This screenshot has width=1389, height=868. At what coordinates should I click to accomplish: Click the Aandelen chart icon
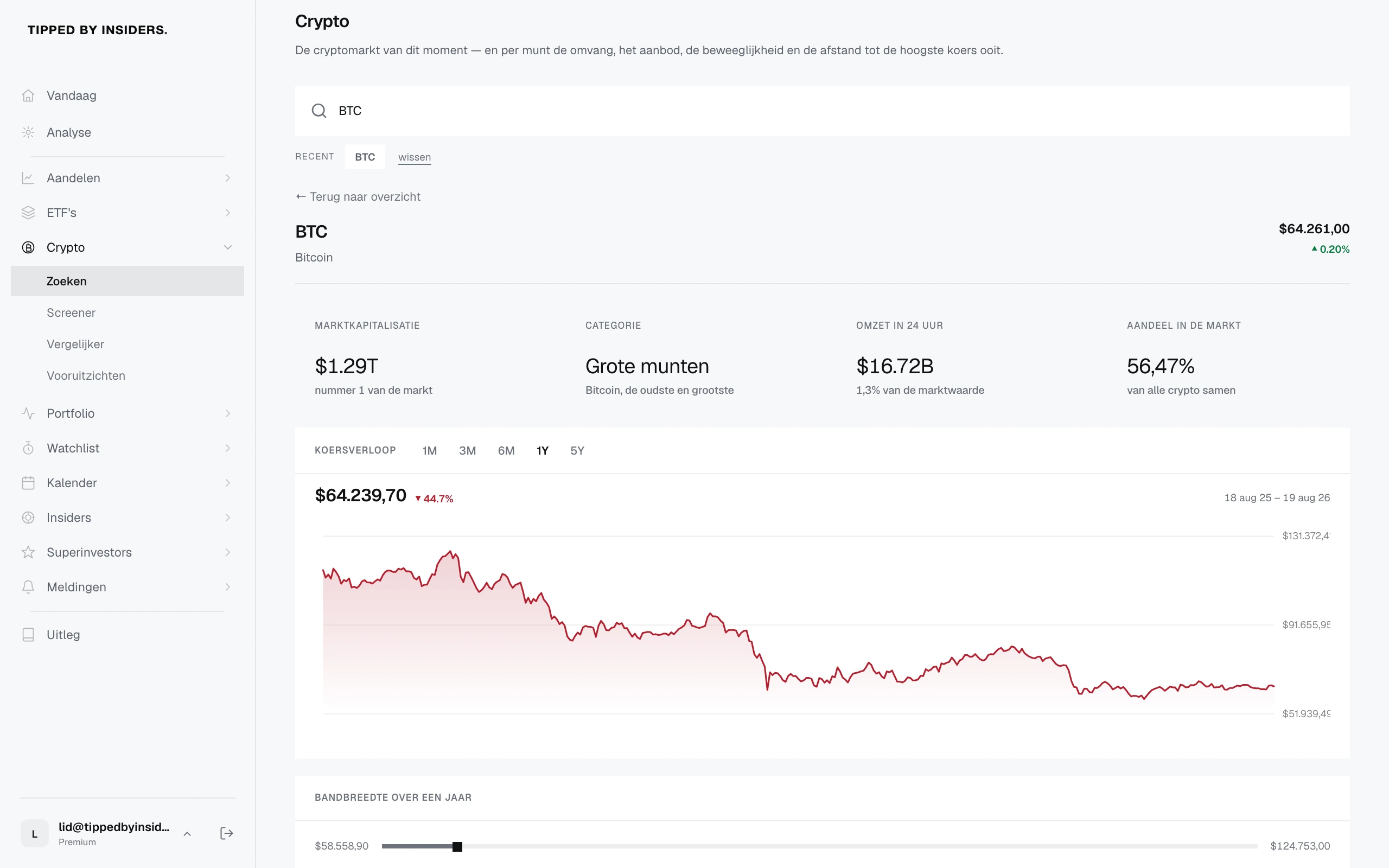(28, 178)
